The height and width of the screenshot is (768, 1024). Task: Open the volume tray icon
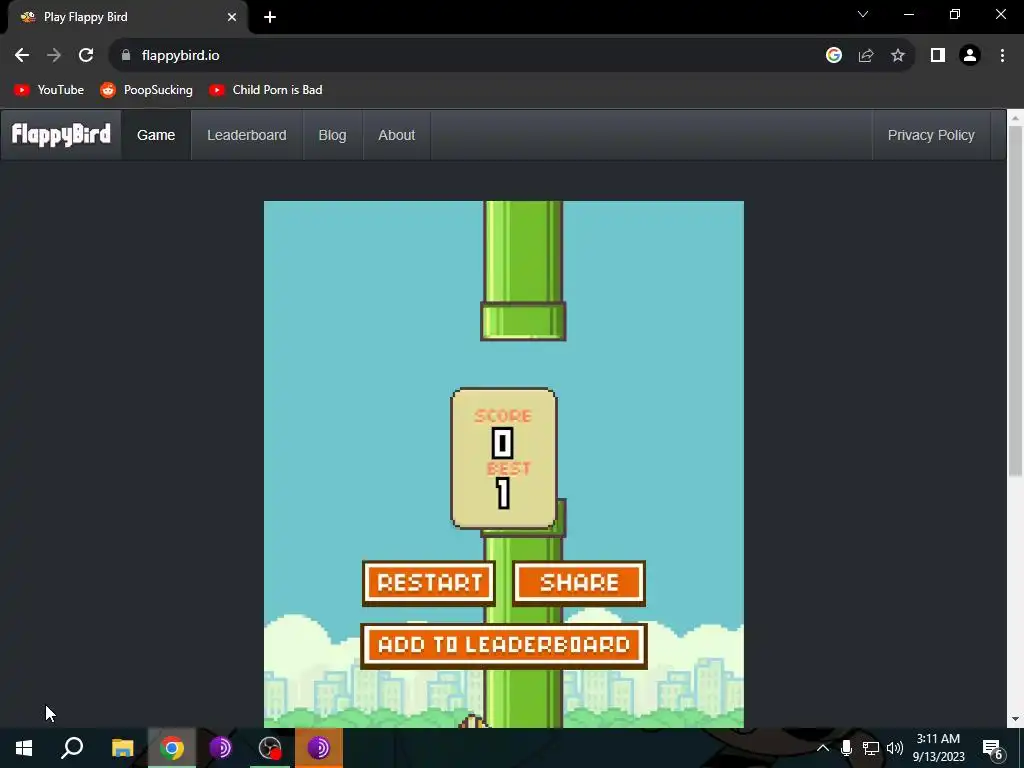point(895,748)
